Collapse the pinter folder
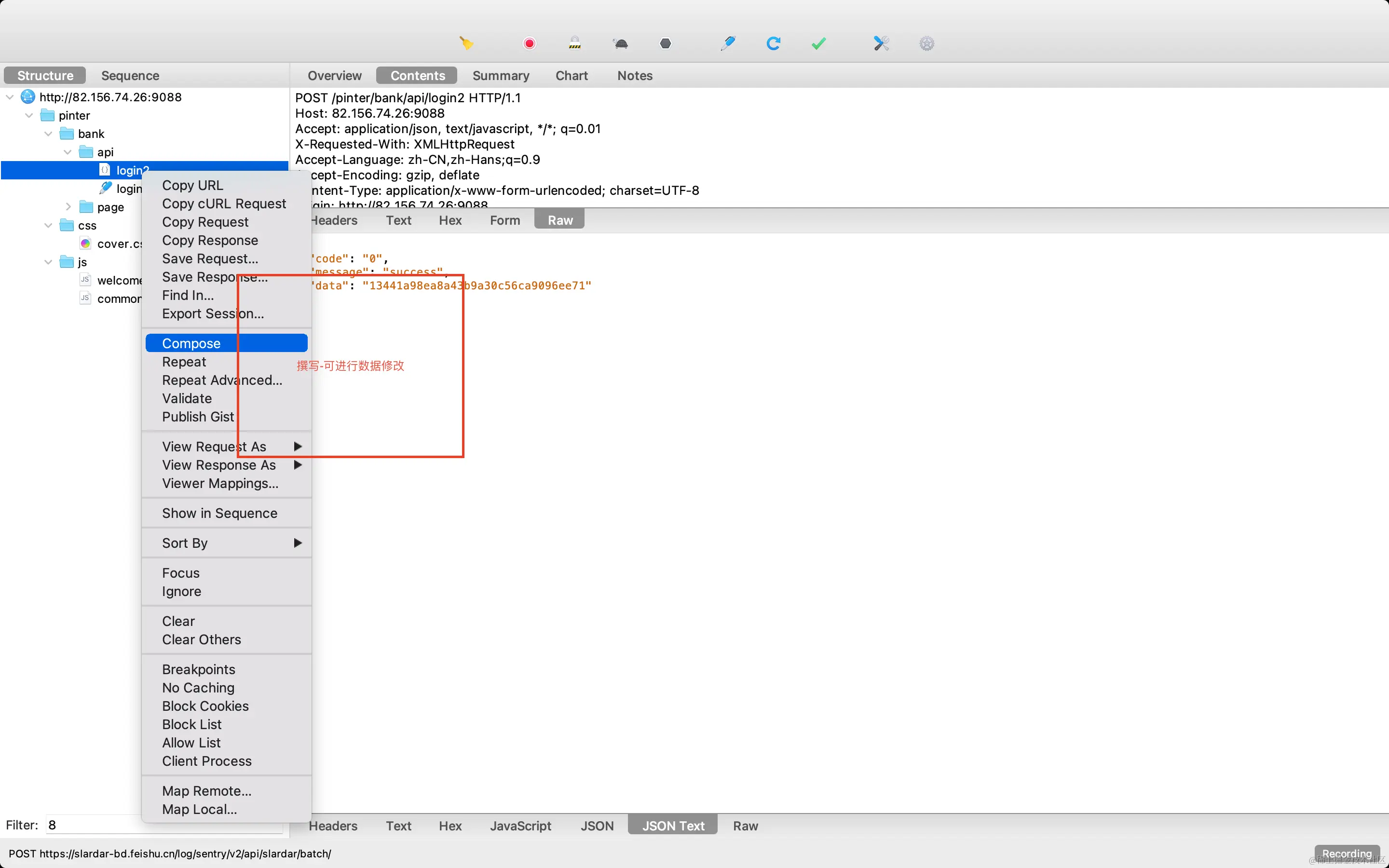This screenshot has width=1389, height=868. 29,115
